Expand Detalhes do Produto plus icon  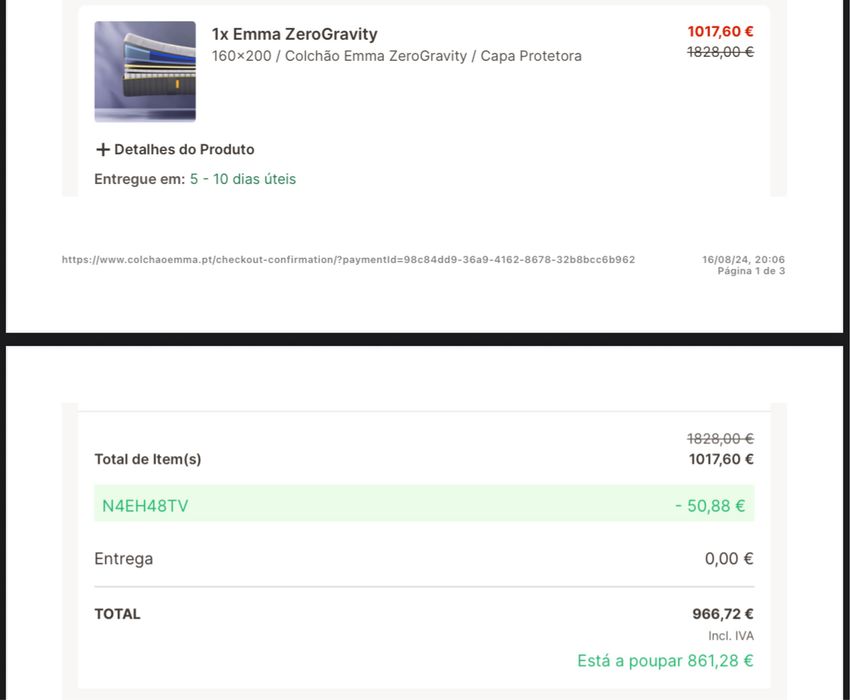(x=102, y=150)
